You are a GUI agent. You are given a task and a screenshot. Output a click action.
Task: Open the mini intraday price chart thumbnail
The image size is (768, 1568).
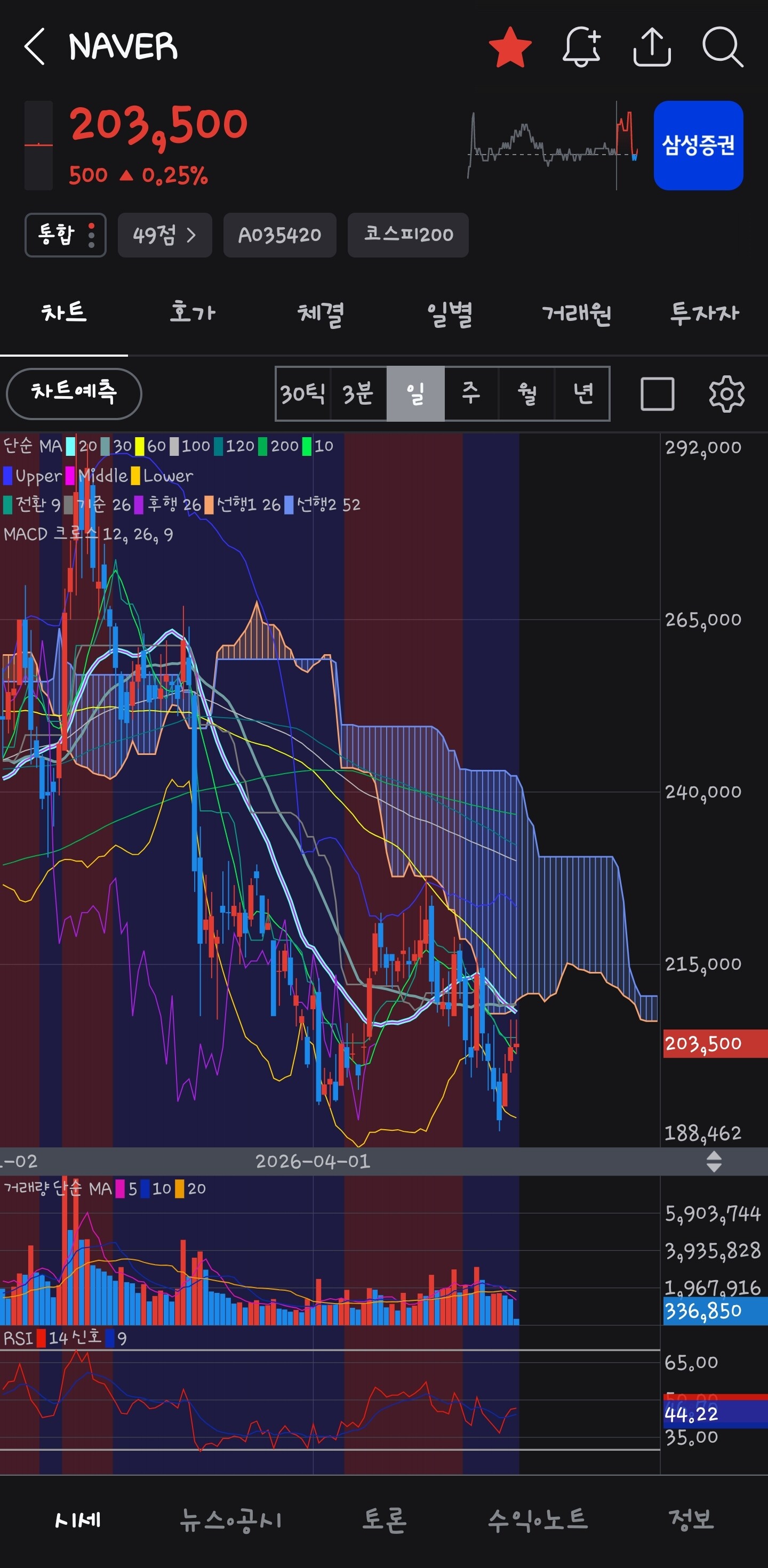tap(553, 146)
